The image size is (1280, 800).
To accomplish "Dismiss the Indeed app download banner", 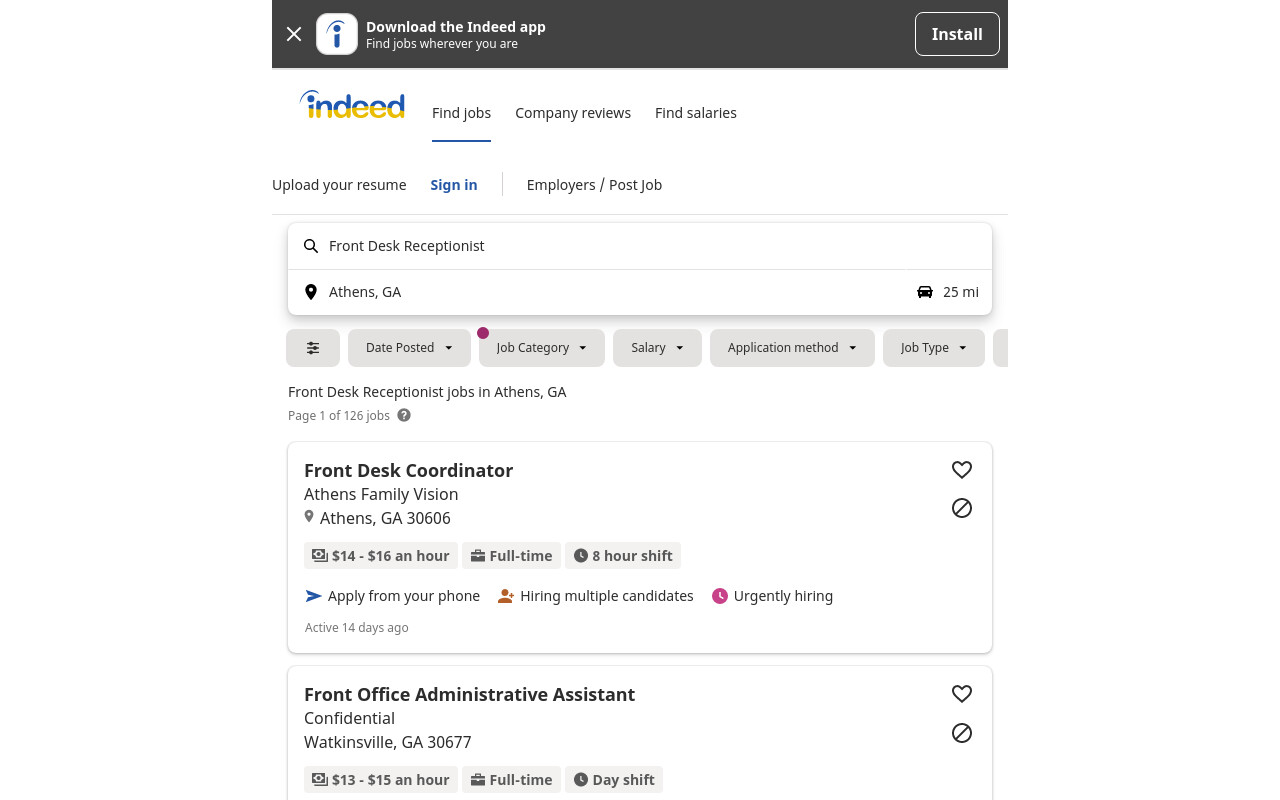I will tap(294, 34).
